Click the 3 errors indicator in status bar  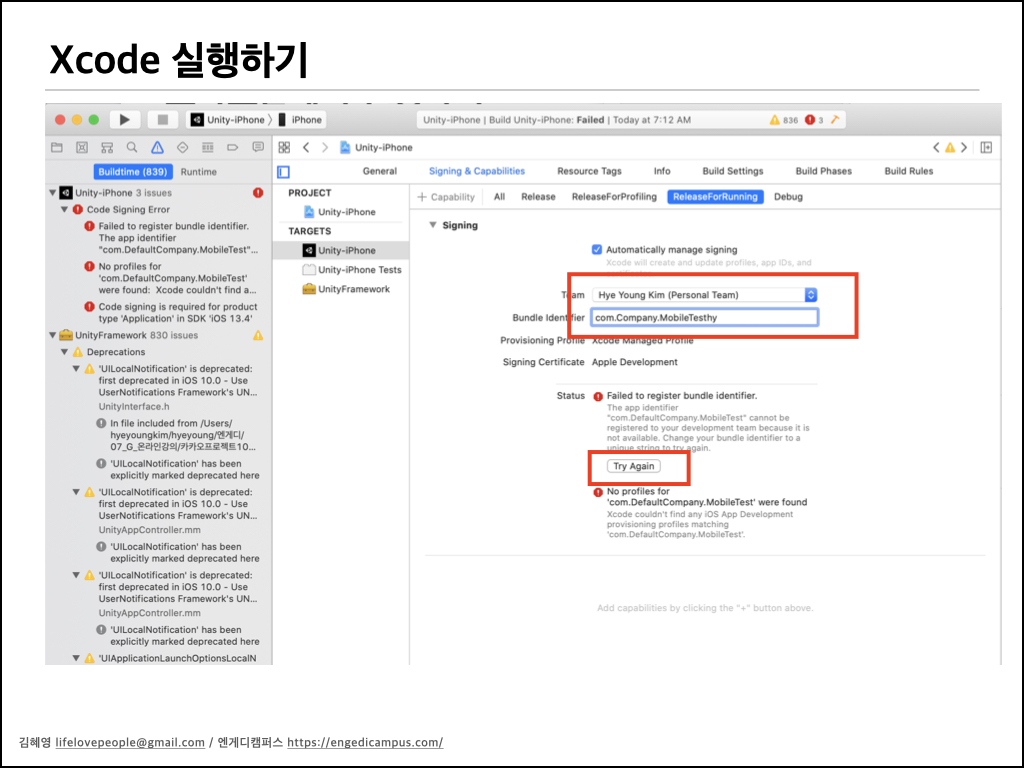coord(814,120)
